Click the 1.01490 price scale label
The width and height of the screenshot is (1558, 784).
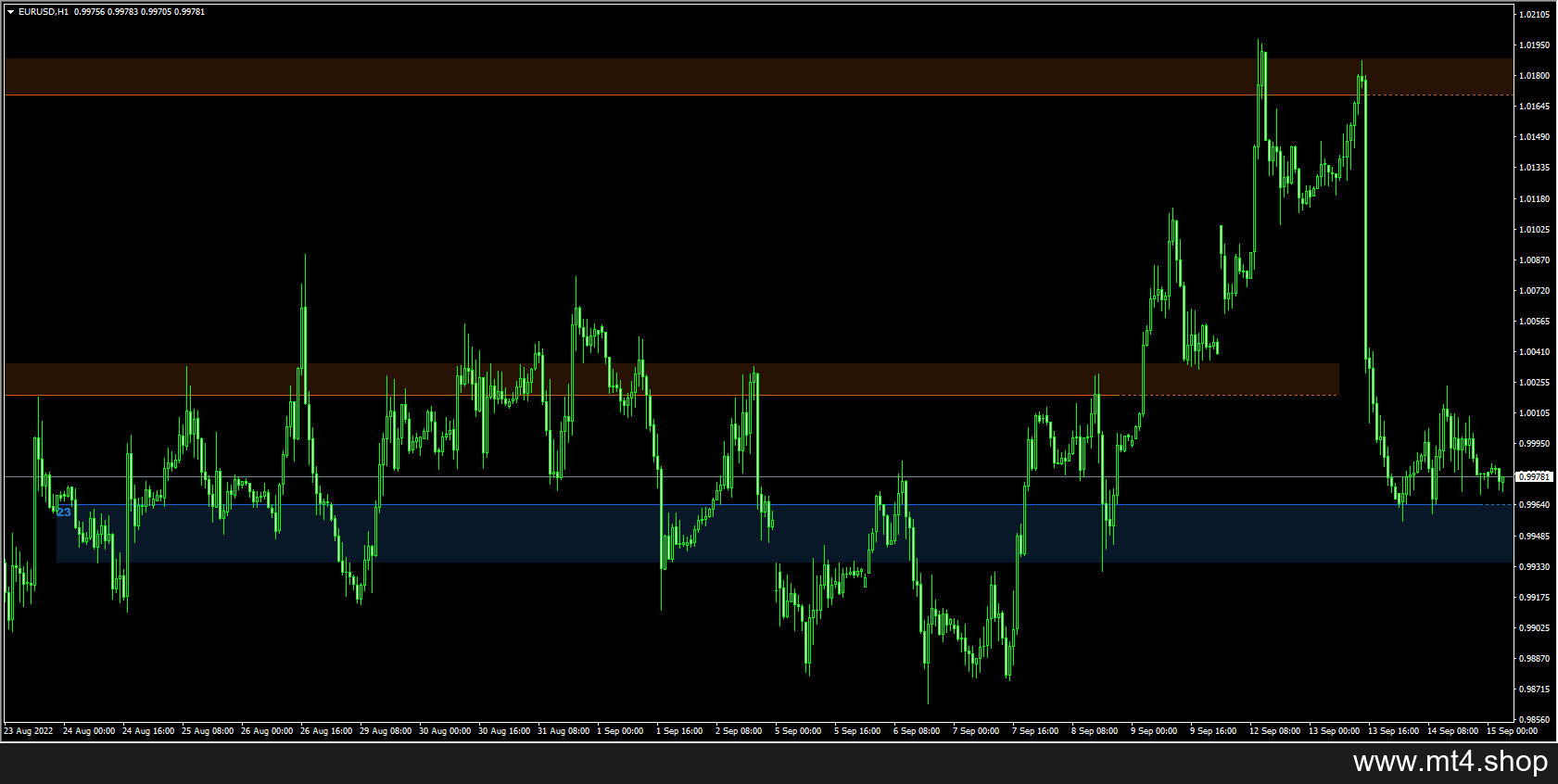[1535, 137]
